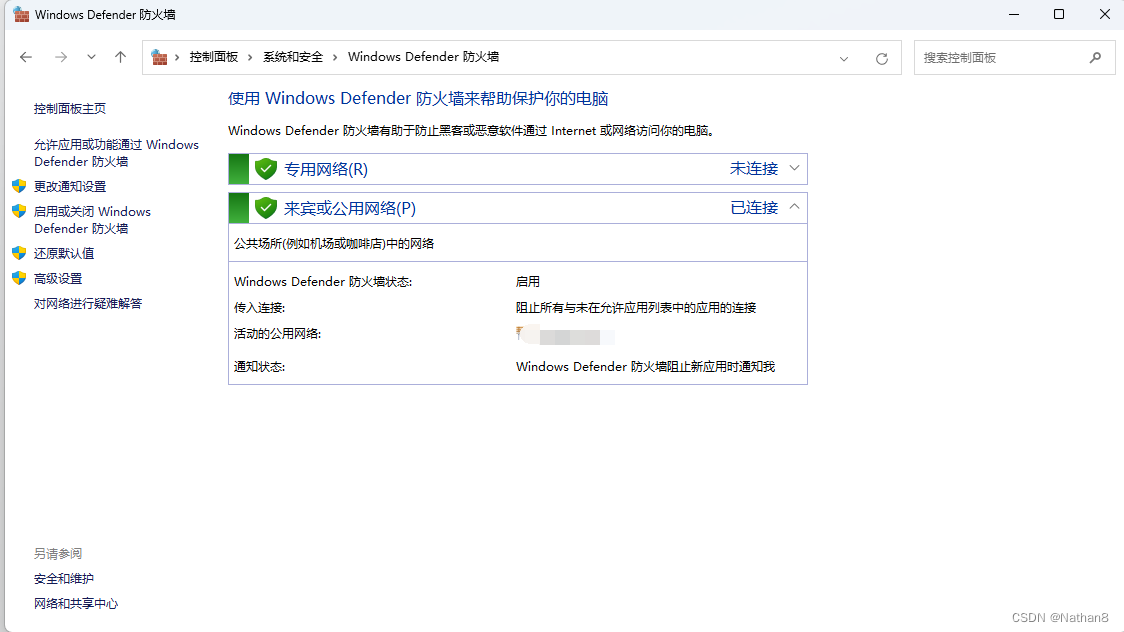
Task: Expand the chevron after 系统和安全 breadcrumb
Action: click(335, 57)
